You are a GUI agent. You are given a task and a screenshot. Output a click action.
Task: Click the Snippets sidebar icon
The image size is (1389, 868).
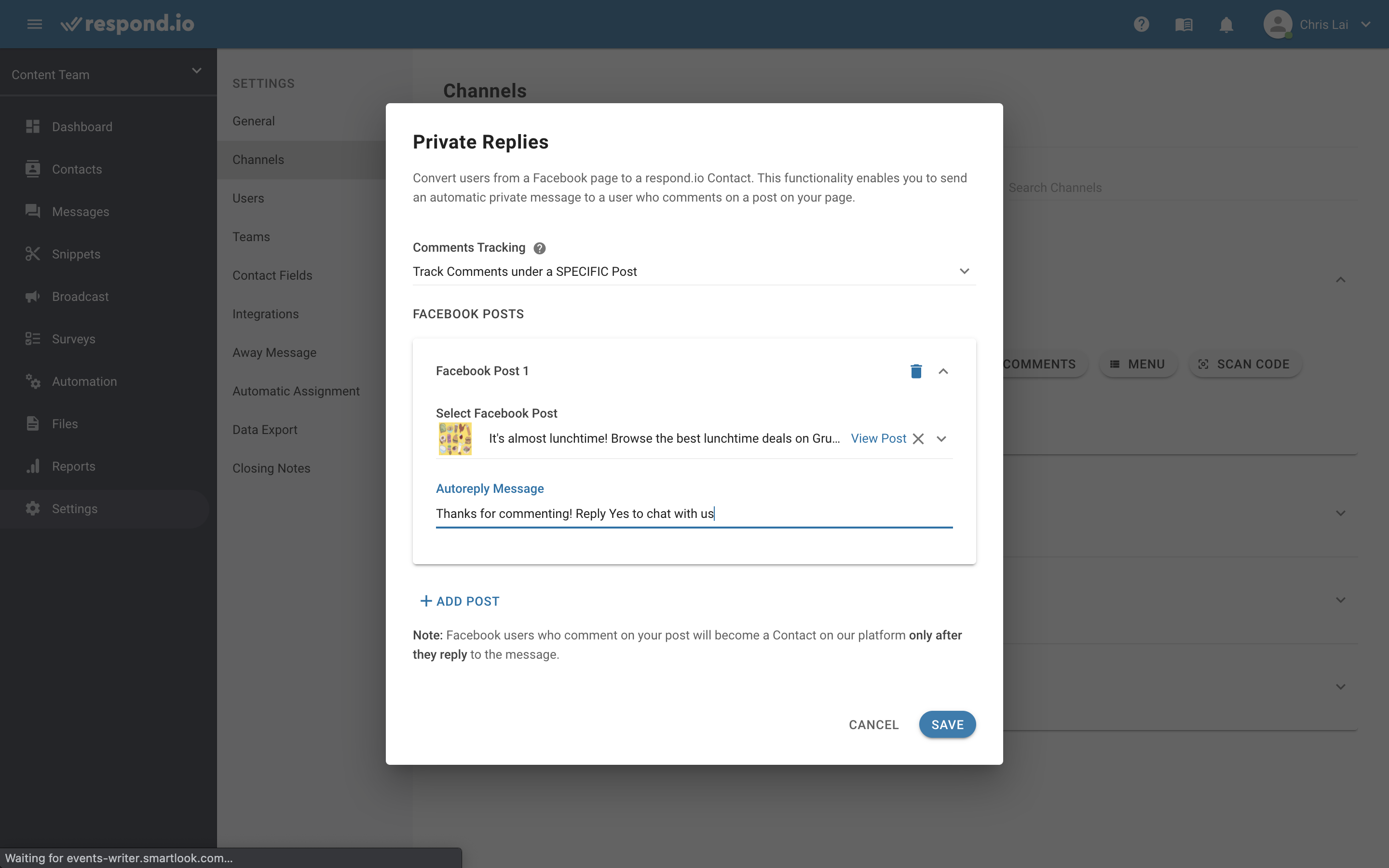click(33, 253)
